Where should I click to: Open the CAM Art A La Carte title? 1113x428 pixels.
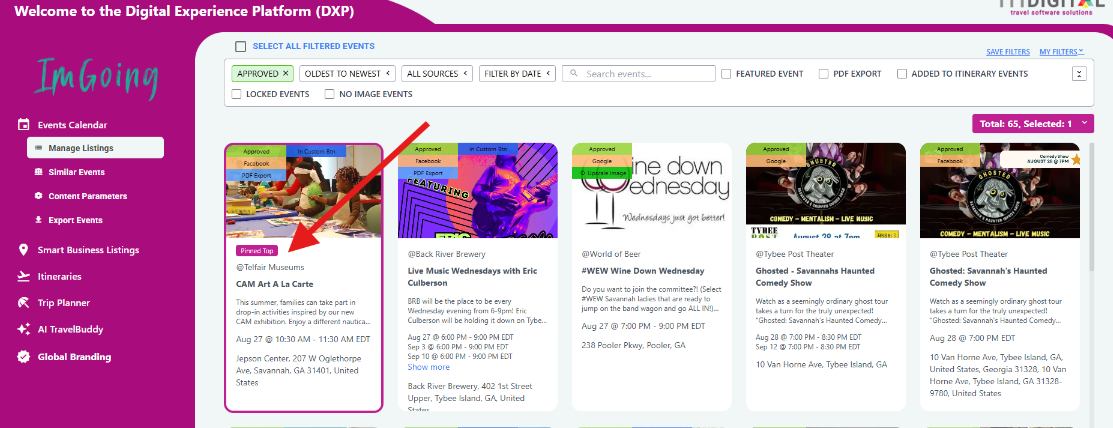click(275, 284)
